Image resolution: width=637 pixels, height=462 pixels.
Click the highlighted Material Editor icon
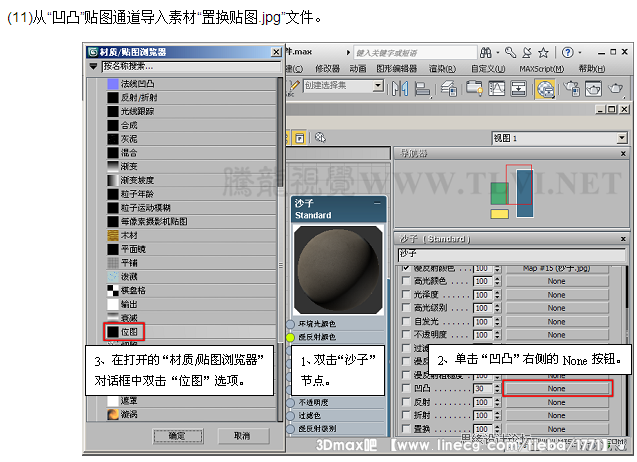545,89
